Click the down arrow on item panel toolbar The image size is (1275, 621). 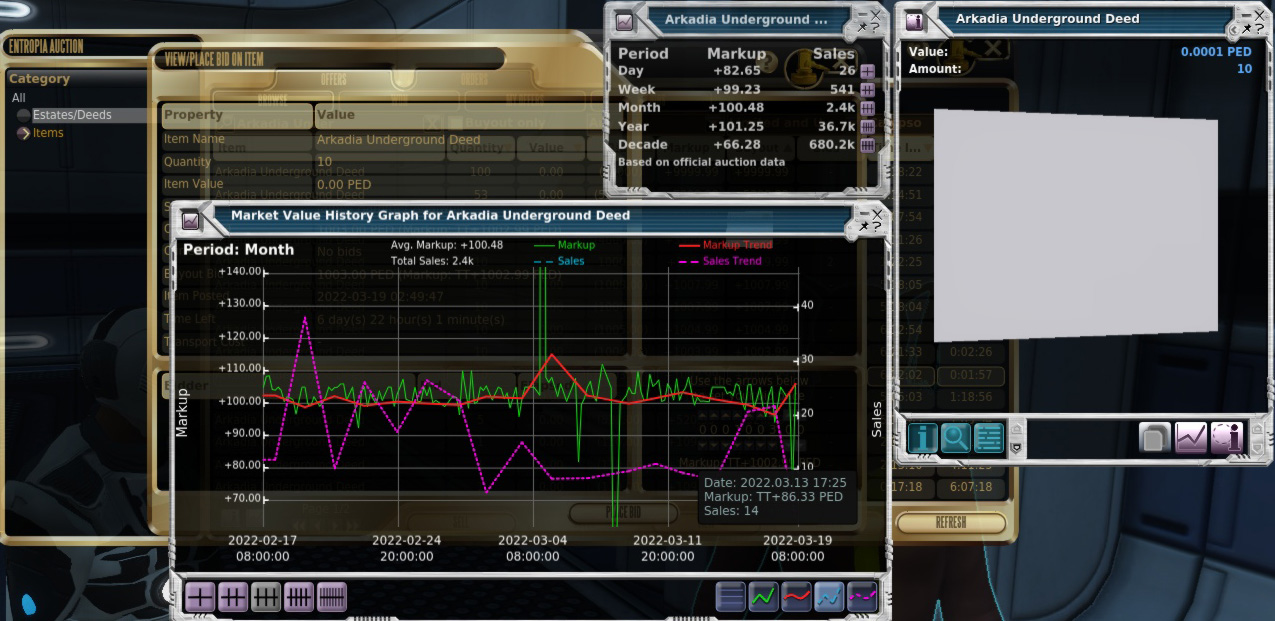click(x=1017, y=448)
